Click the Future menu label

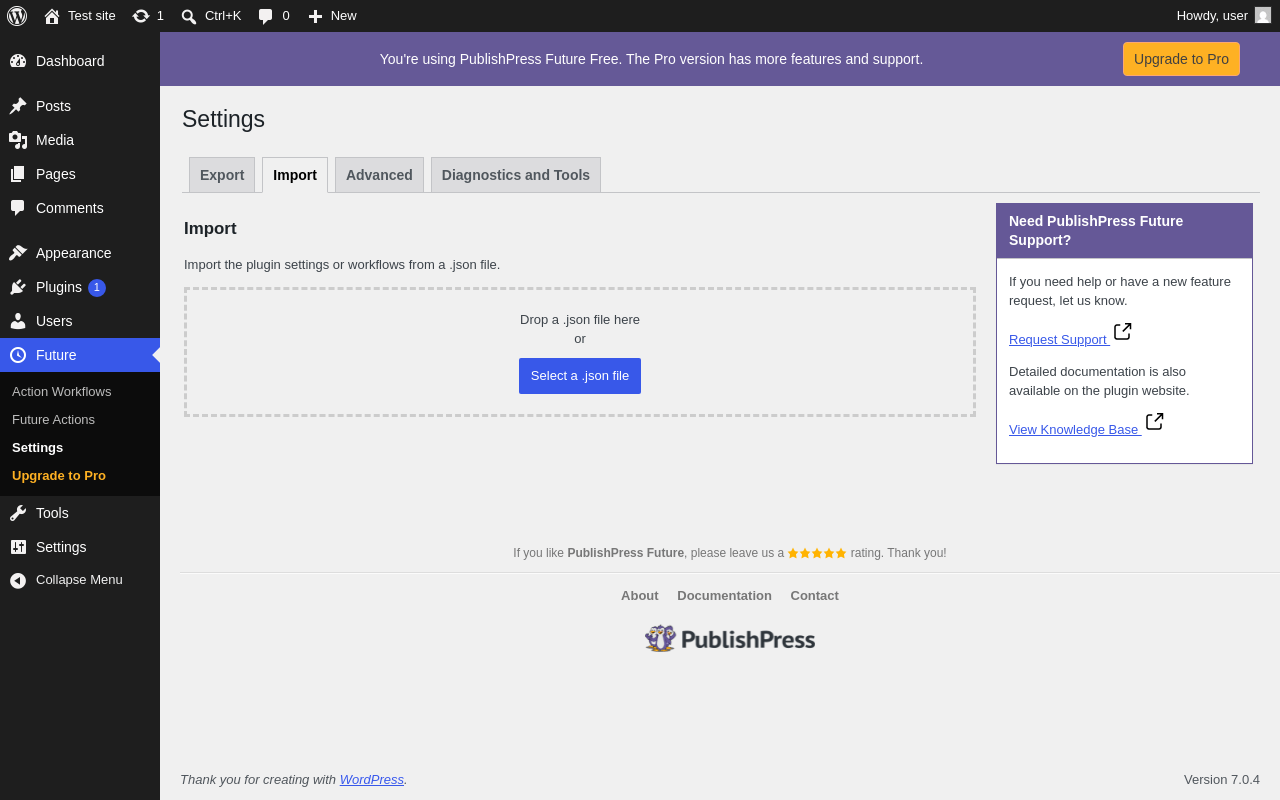point(56,355)
